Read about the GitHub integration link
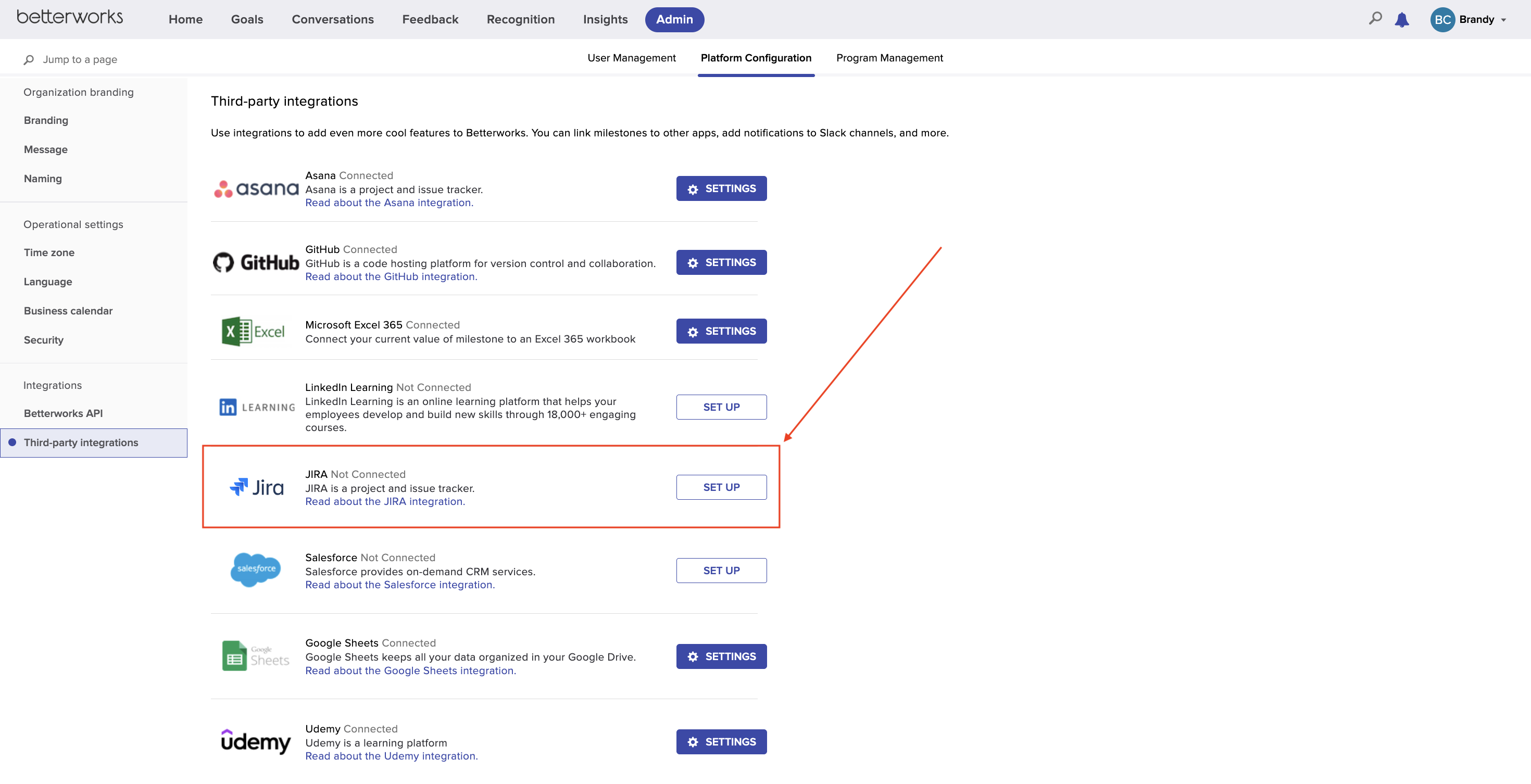This screenshot has width=1531, height=784. [x=391, y=277]
